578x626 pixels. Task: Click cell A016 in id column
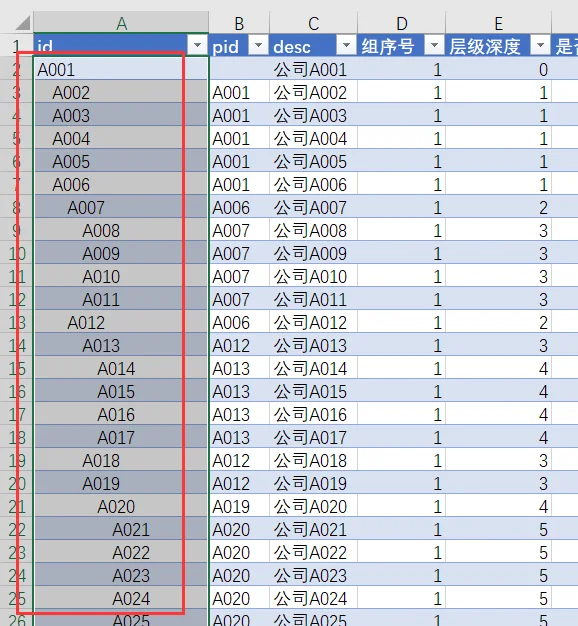click(x=121, y=414)
